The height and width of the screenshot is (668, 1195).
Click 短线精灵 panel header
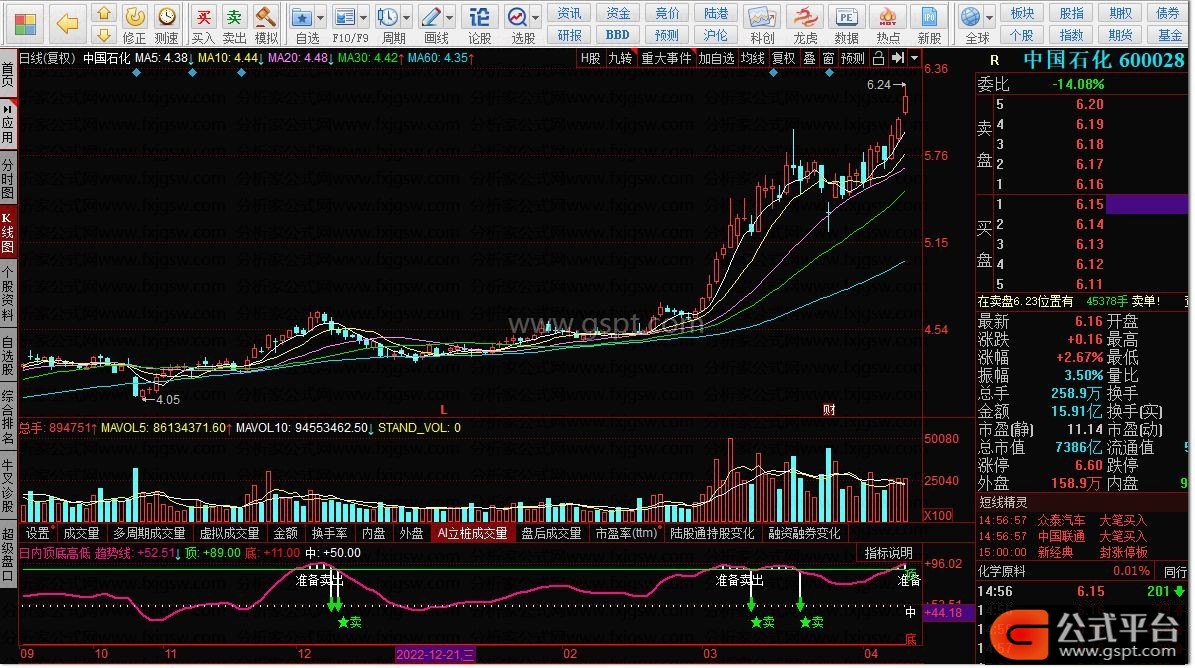click(1003, 503)
